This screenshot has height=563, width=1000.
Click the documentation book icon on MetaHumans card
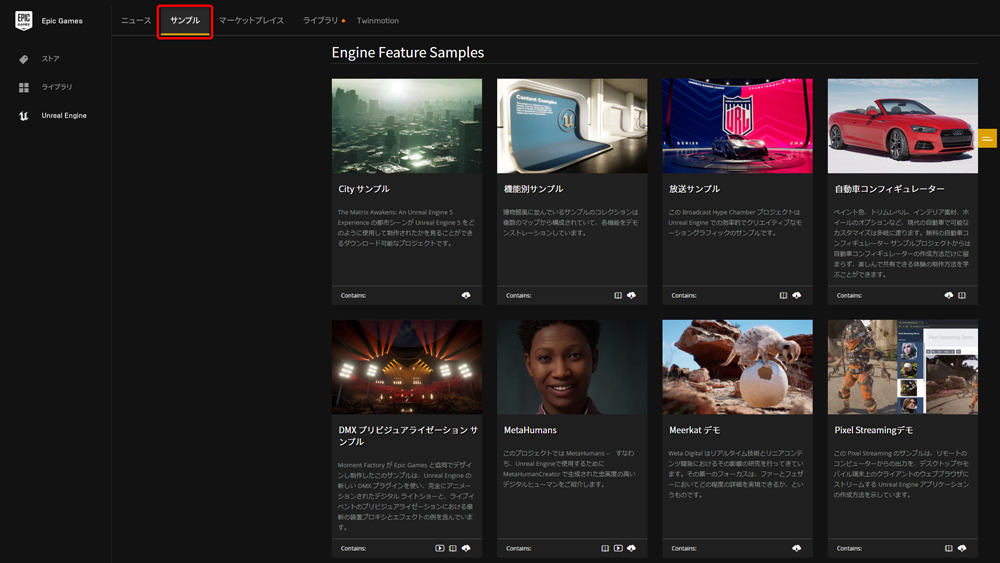(x=605, y=548)
